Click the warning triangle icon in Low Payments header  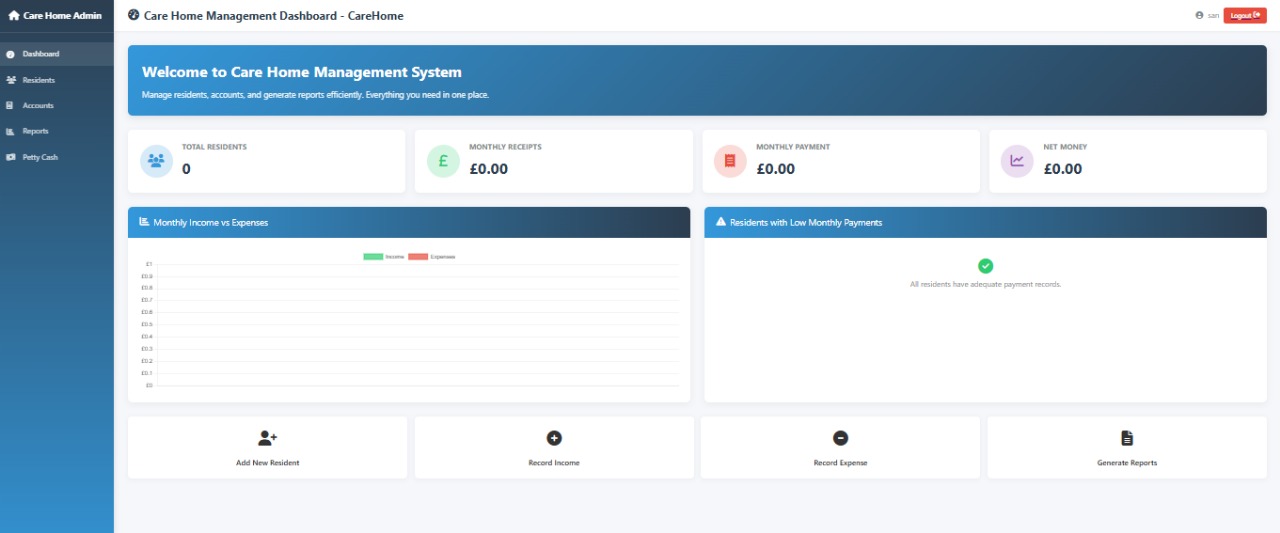[x=721, y=222]
